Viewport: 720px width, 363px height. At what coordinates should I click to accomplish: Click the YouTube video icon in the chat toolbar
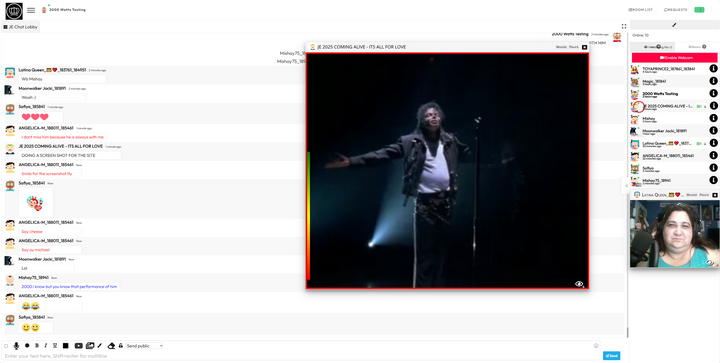click(79, 346)
